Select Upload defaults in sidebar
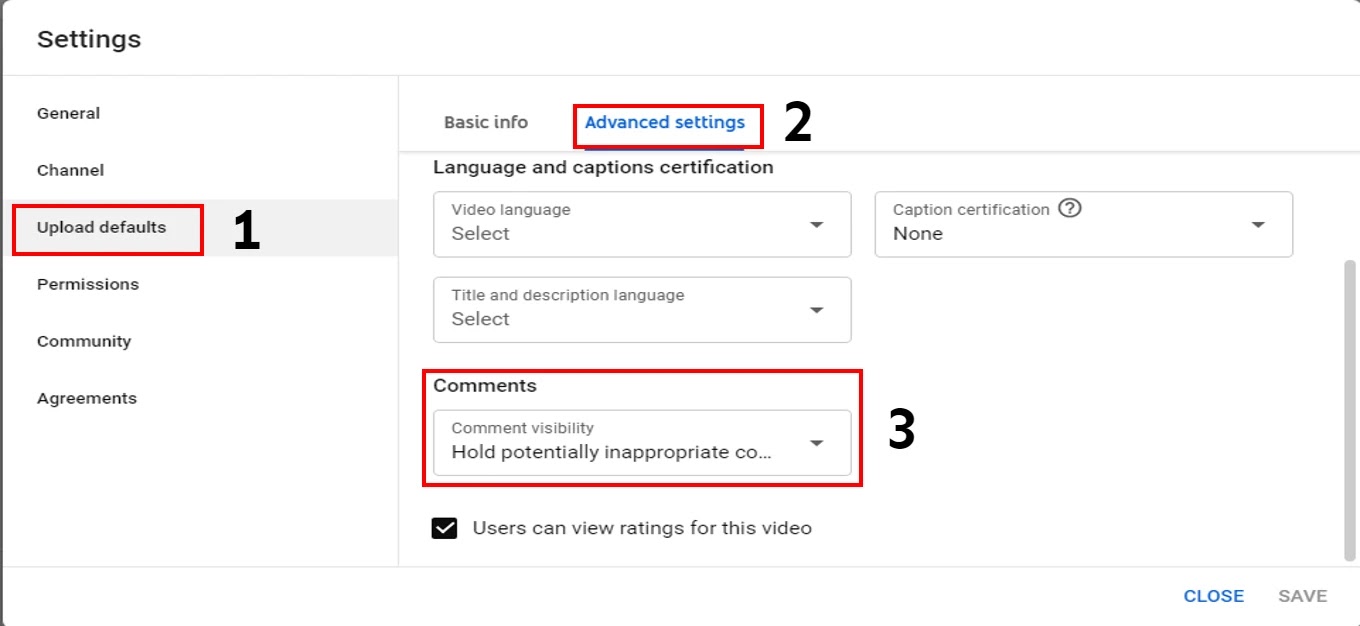This screenshot has height=626, width=1360. pyautogui.click(x=102, y=227)
